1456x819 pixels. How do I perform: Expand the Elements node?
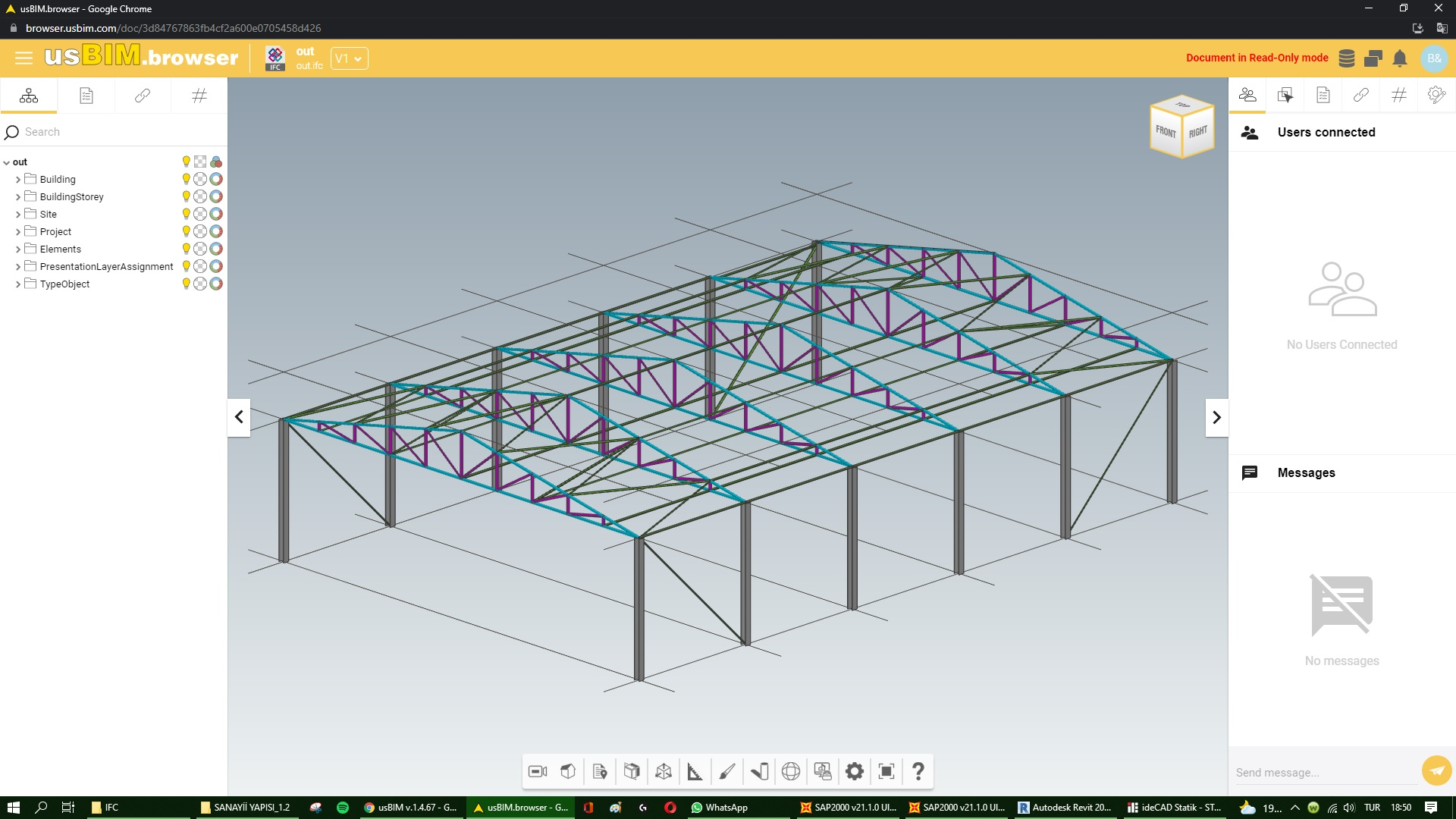[x=18, y=249]
